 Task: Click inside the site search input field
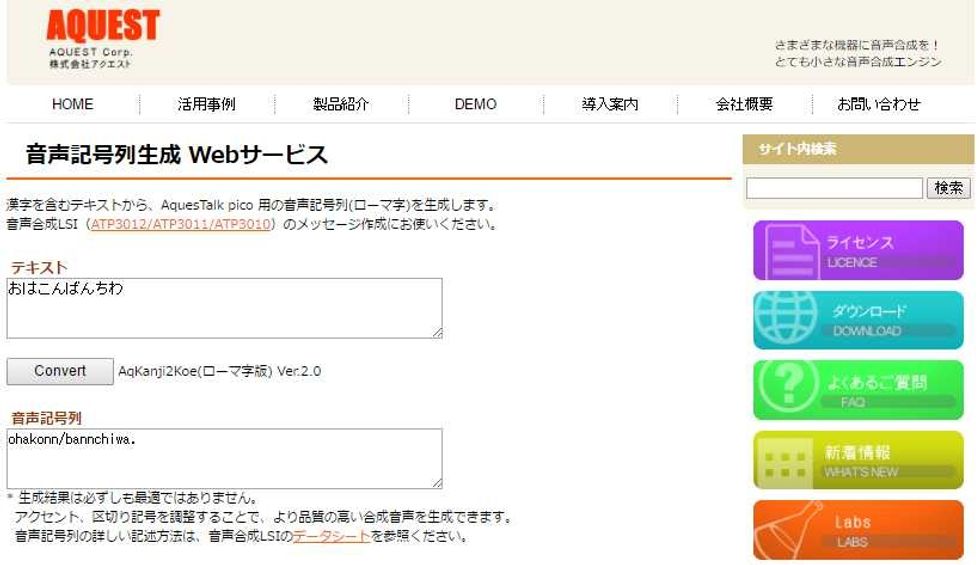click(834, 188)
